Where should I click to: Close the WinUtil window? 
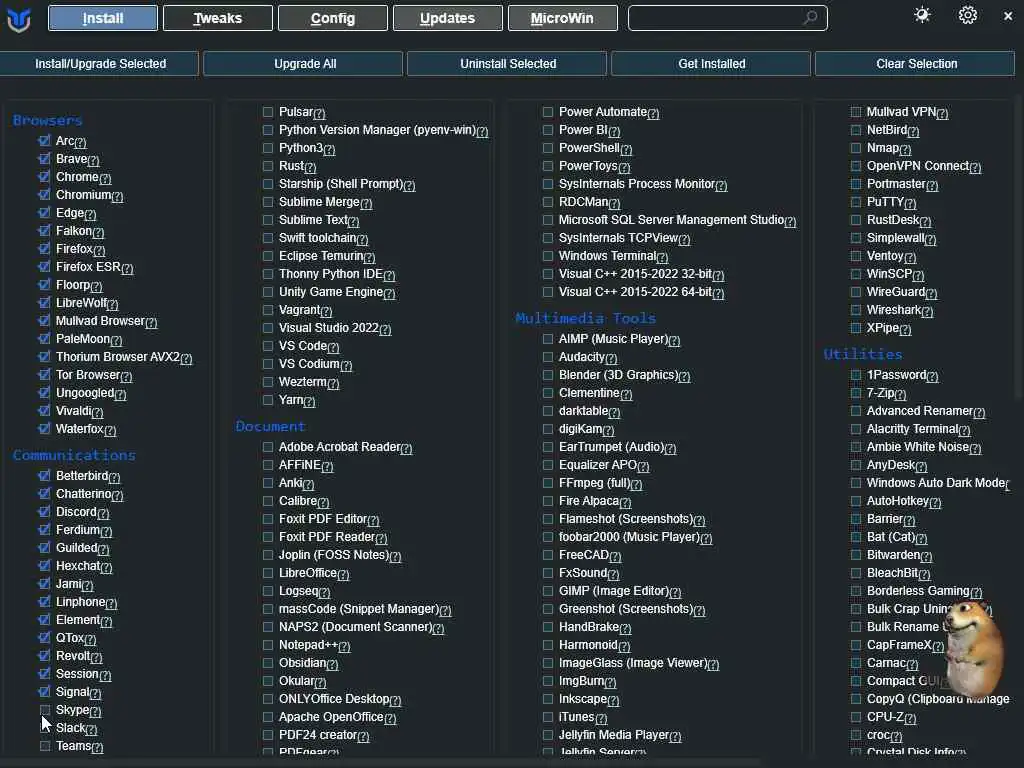[x=1008, y=16]
